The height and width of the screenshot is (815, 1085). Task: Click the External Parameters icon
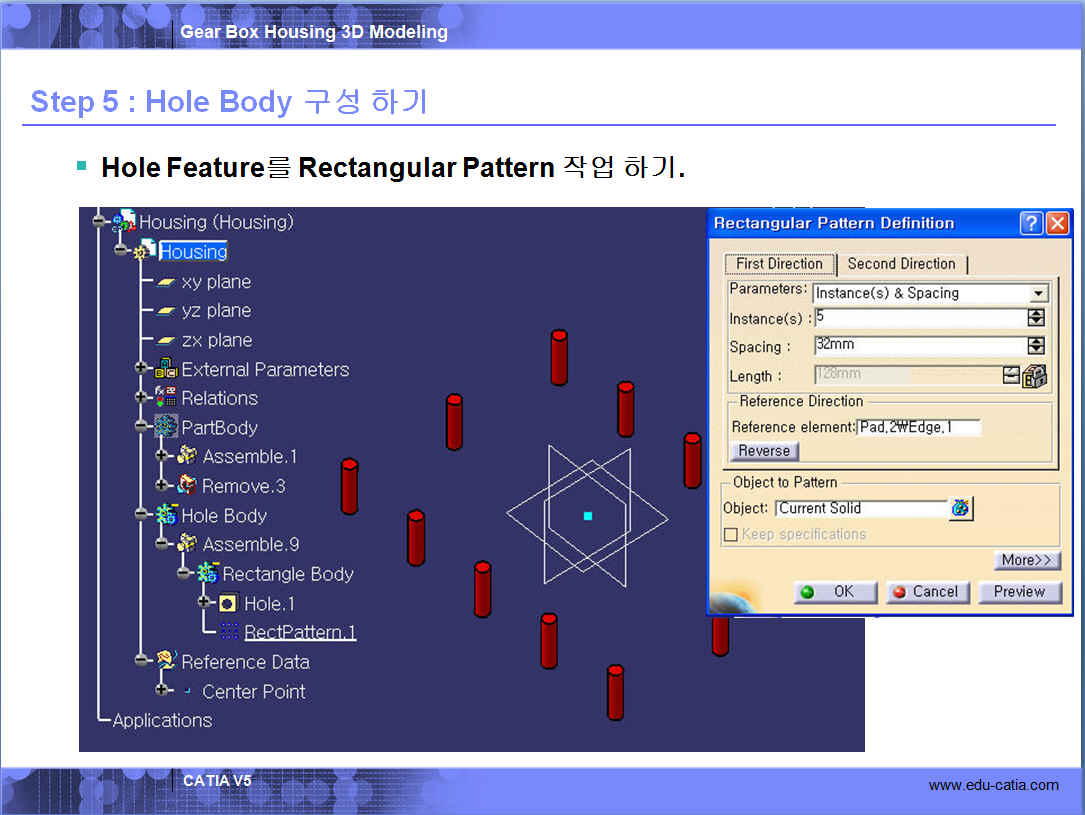click(166, 369)
